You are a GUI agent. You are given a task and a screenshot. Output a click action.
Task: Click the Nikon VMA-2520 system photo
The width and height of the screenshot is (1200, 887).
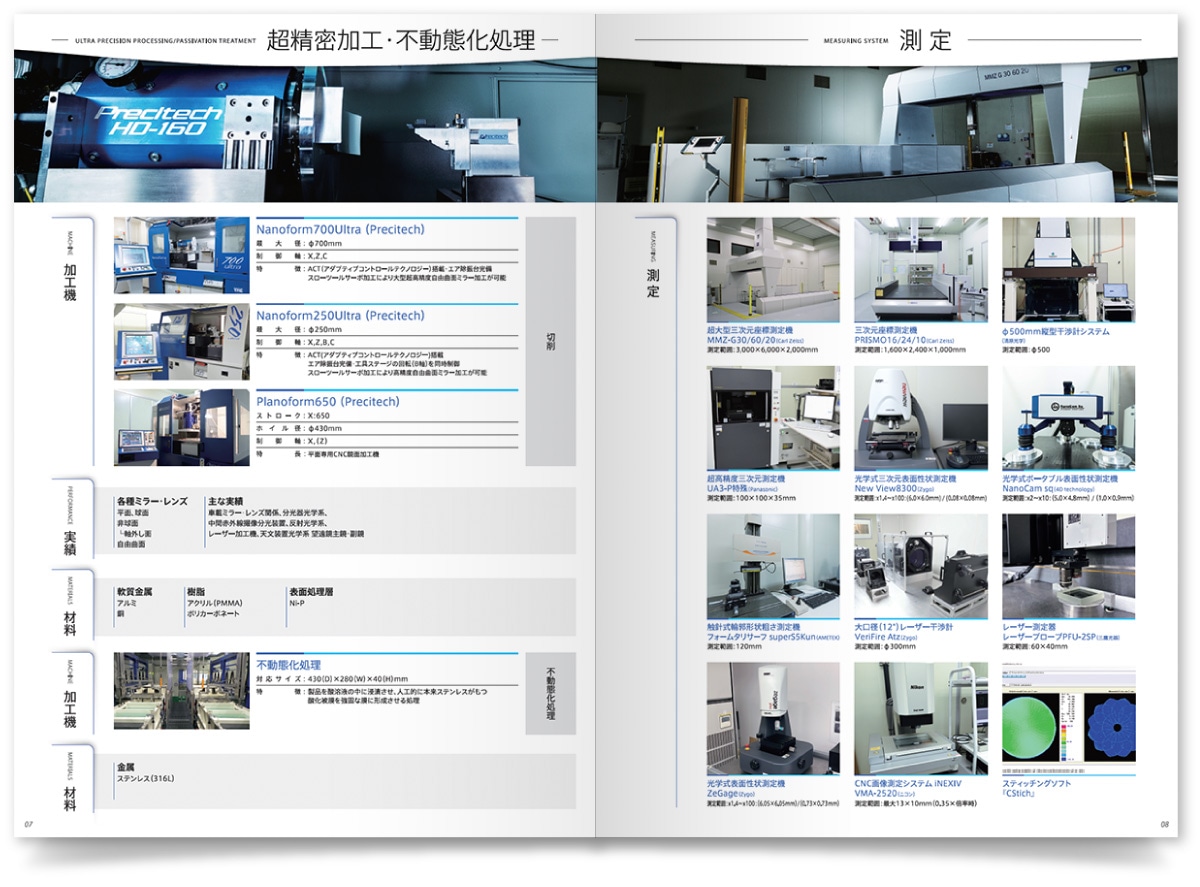click(920, 717)
